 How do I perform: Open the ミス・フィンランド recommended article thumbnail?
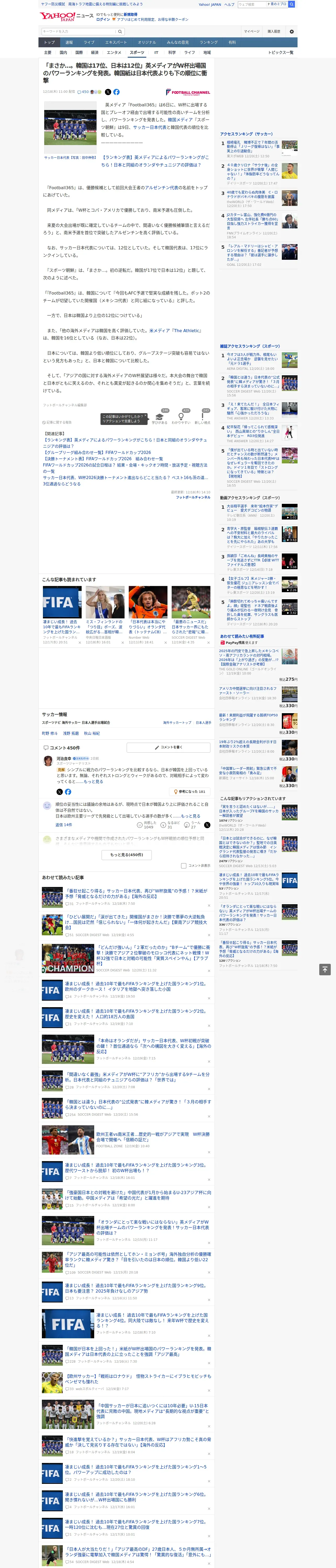pos(105,602)
